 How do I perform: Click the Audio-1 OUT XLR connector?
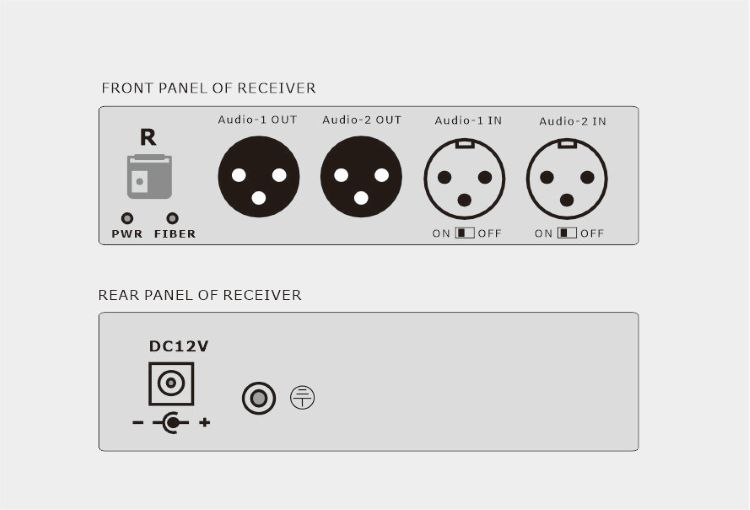pyautogui.click(x=259, y=177)
